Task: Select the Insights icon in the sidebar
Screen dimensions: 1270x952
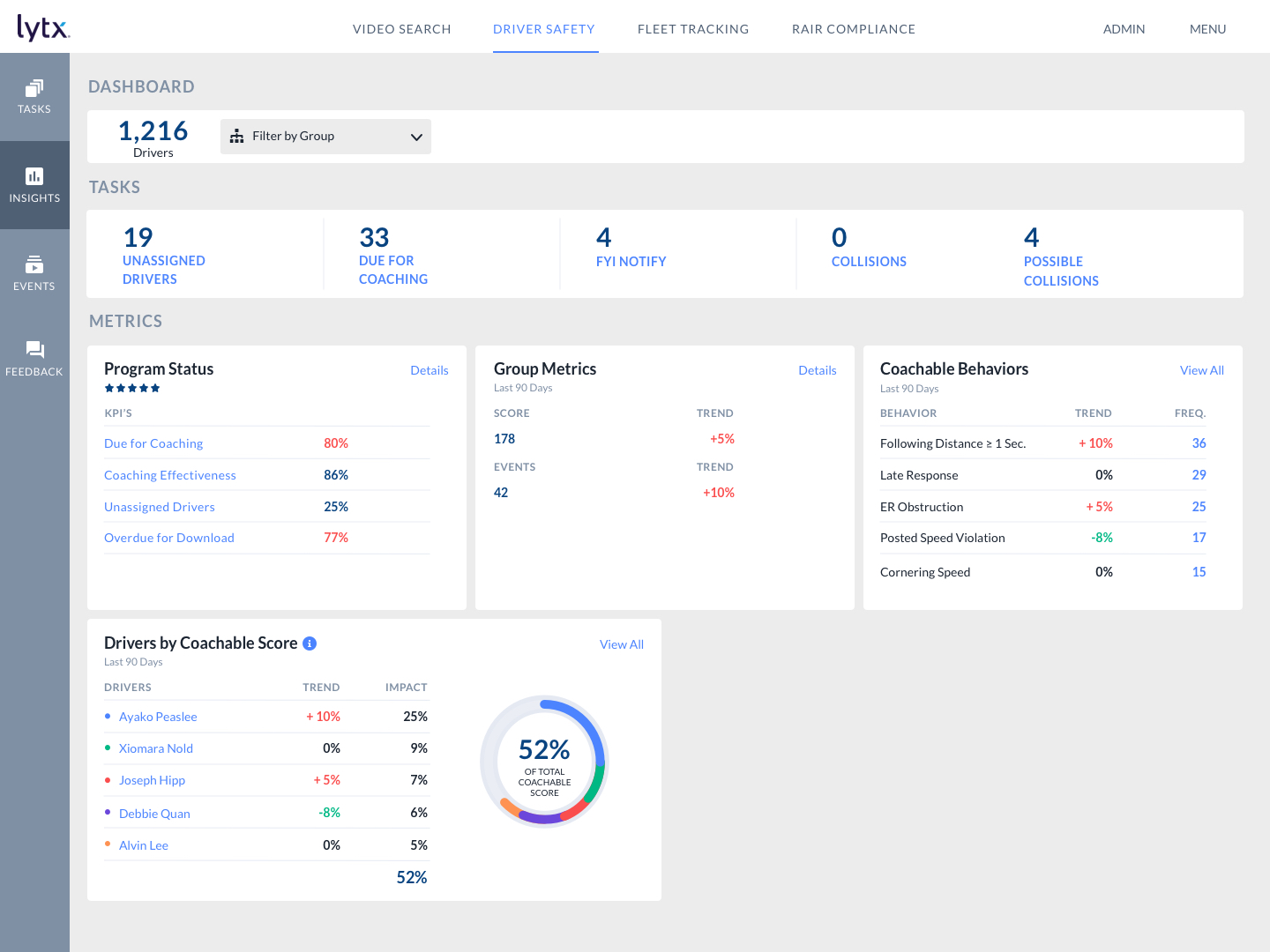Action: coord(34,185)
